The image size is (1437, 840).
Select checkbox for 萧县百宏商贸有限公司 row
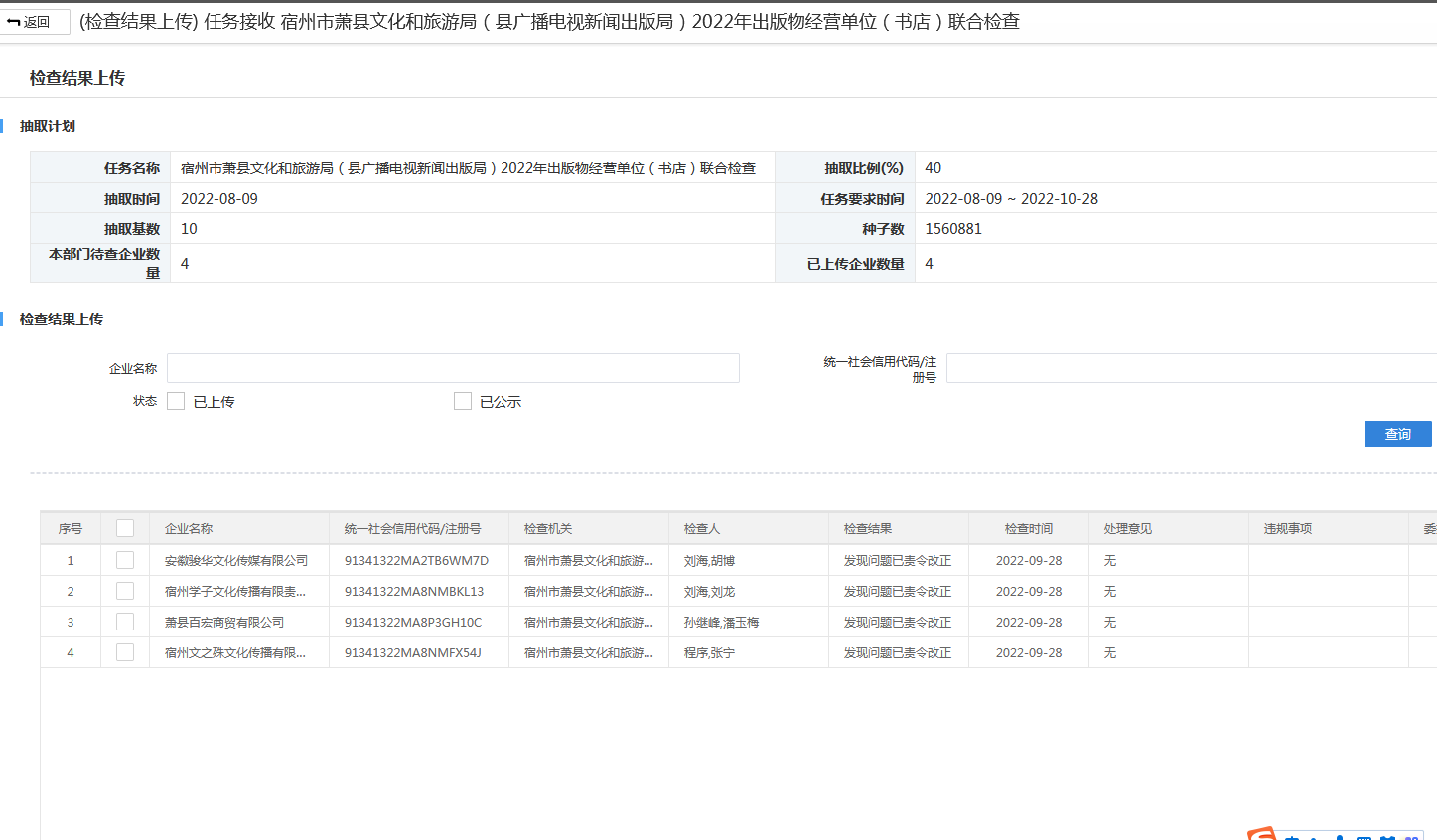click(x=125, y=622)
